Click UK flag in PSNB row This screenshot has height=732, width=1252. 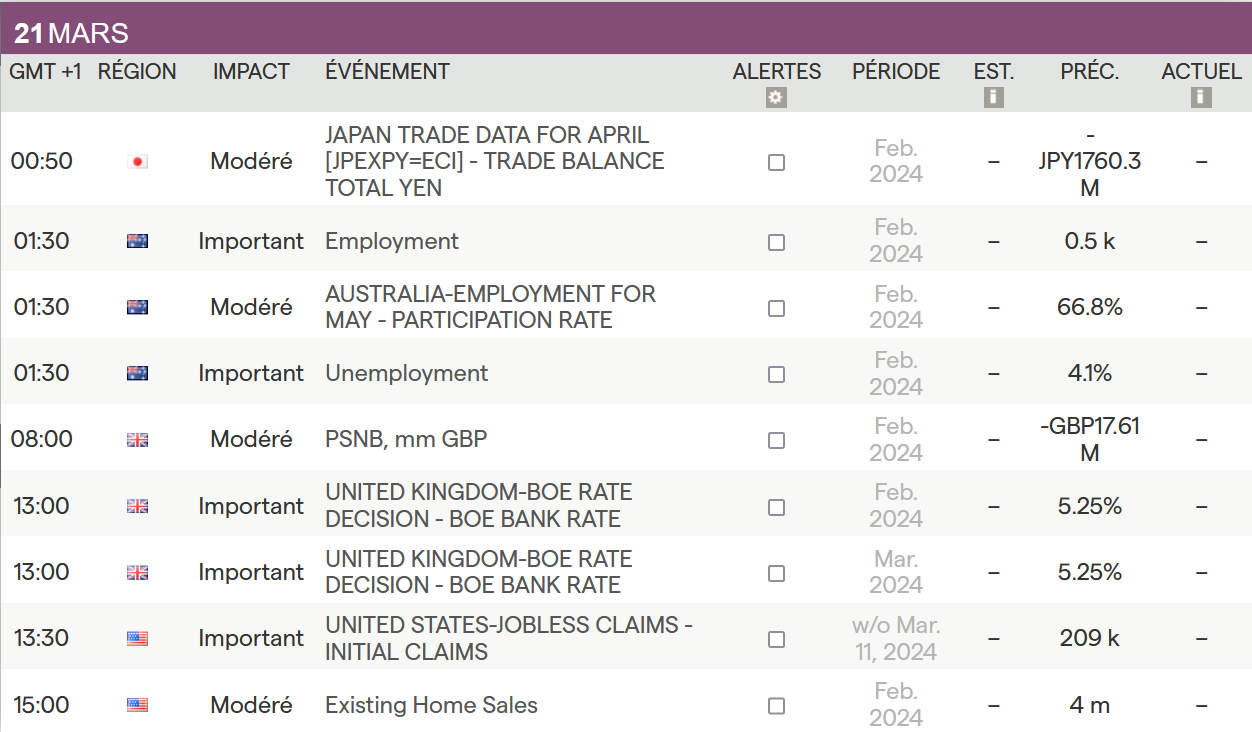pos(138,440)
